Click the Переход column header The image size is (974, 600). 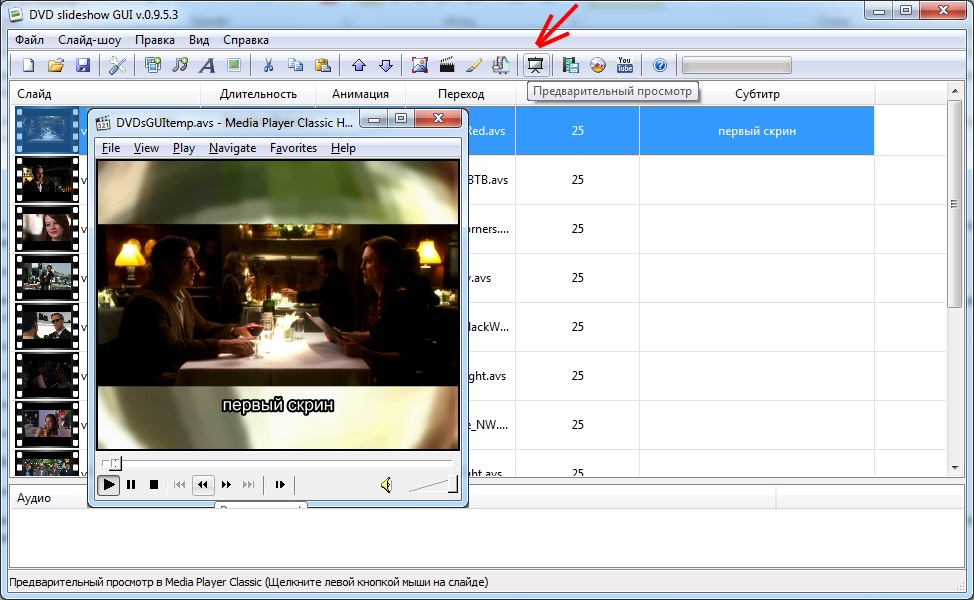(x=461, y=94)
